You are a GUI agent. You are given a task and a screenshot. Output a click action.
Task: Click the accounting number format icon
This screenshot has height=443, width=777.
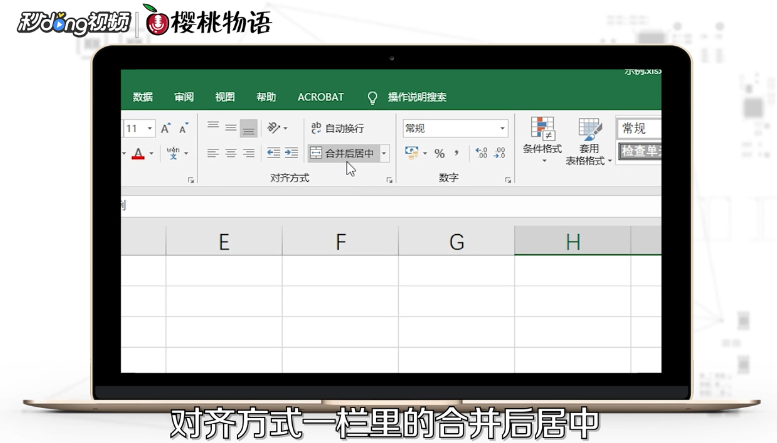tap(411, 153)
